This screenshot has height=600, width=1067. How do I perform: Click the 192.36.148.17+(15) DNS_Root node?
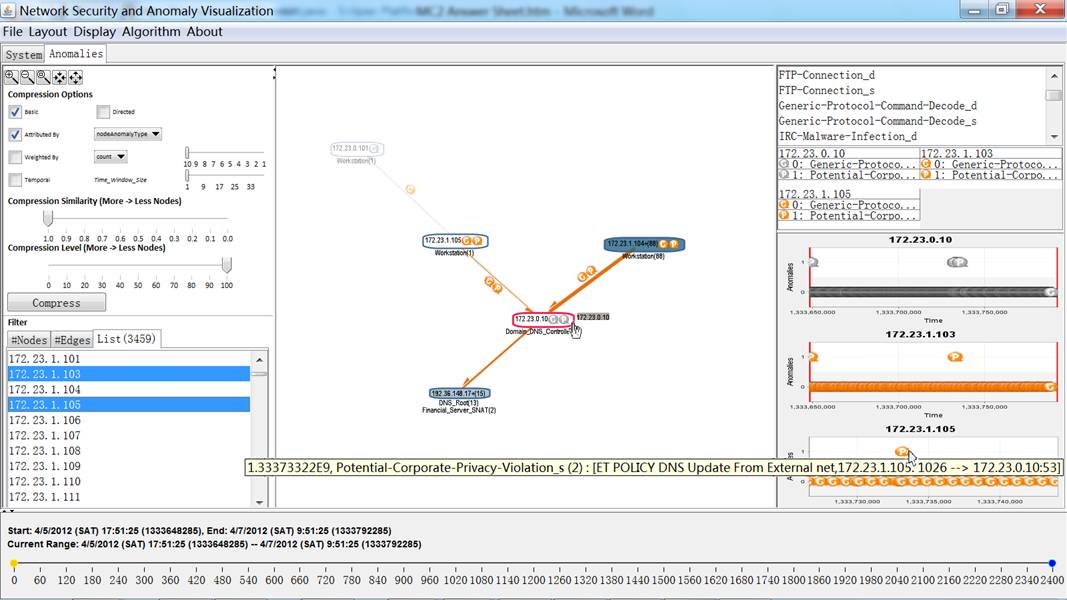pos(459,393)
